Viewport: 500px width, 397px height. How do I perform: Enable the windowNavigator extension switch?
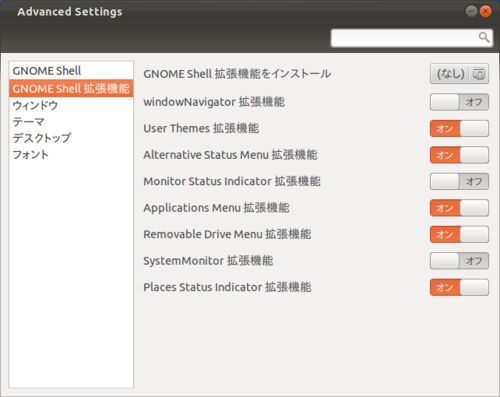(459, 102)
